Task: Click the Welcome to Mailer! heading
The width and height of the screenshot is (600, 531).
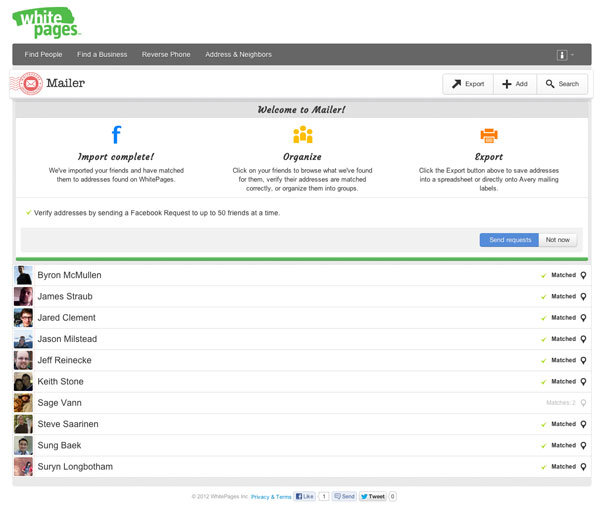Action: pyautogui.click(x=302, y=110)
